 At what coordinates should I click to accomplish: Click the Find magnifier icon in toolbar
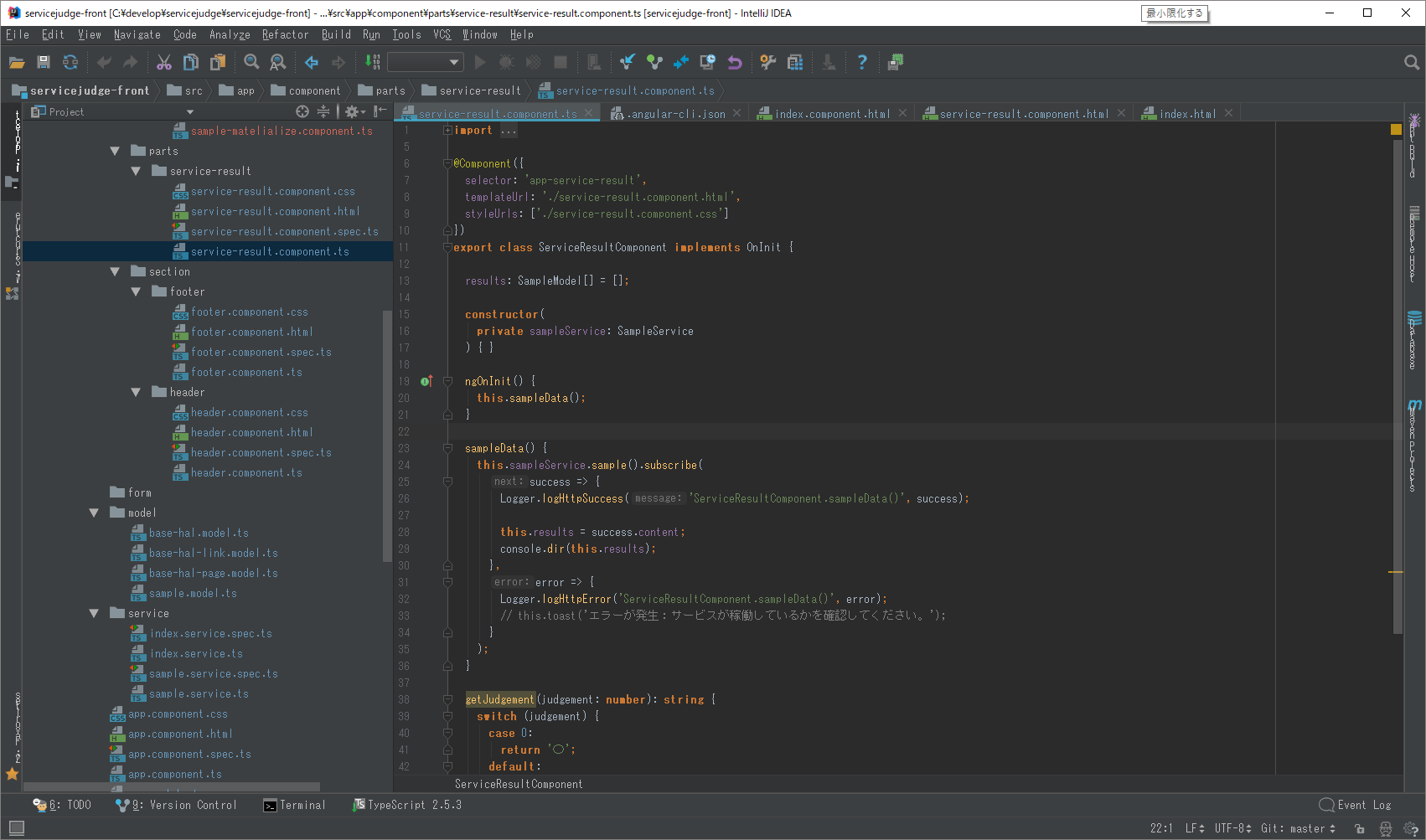tap(251, 62)
